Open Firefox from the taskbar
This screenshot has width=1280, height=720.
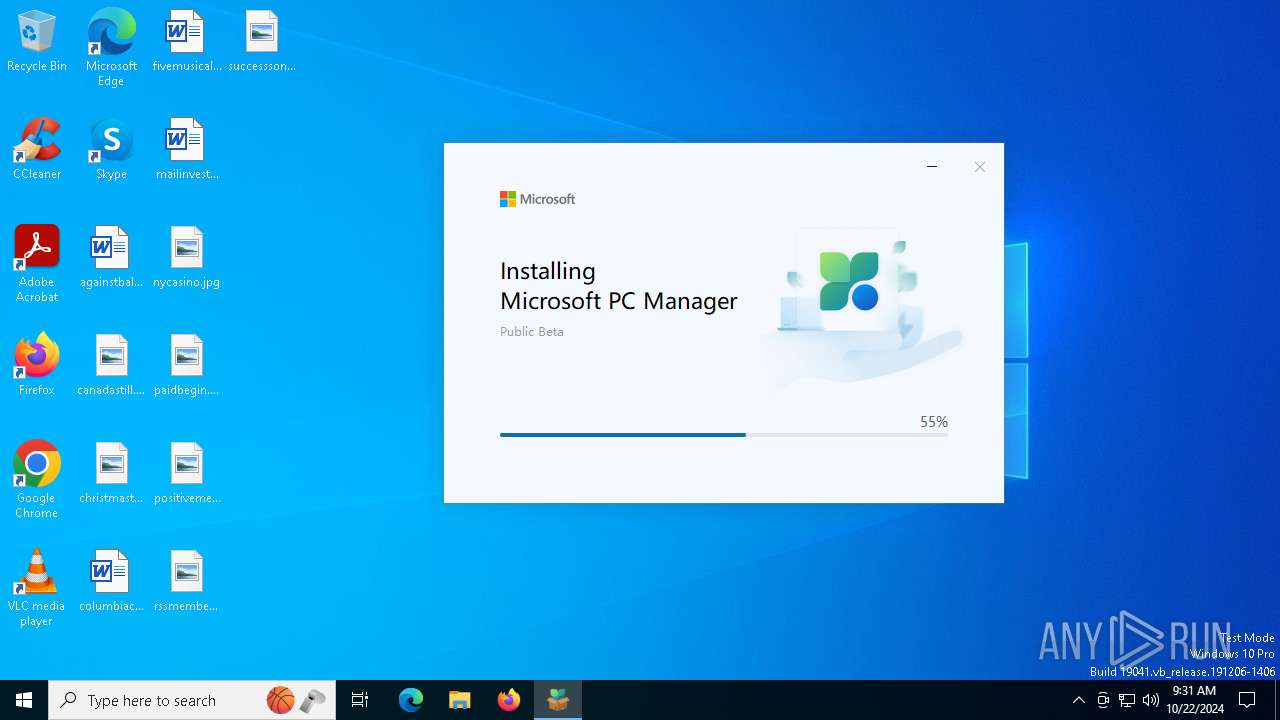[x=509, y=700]
